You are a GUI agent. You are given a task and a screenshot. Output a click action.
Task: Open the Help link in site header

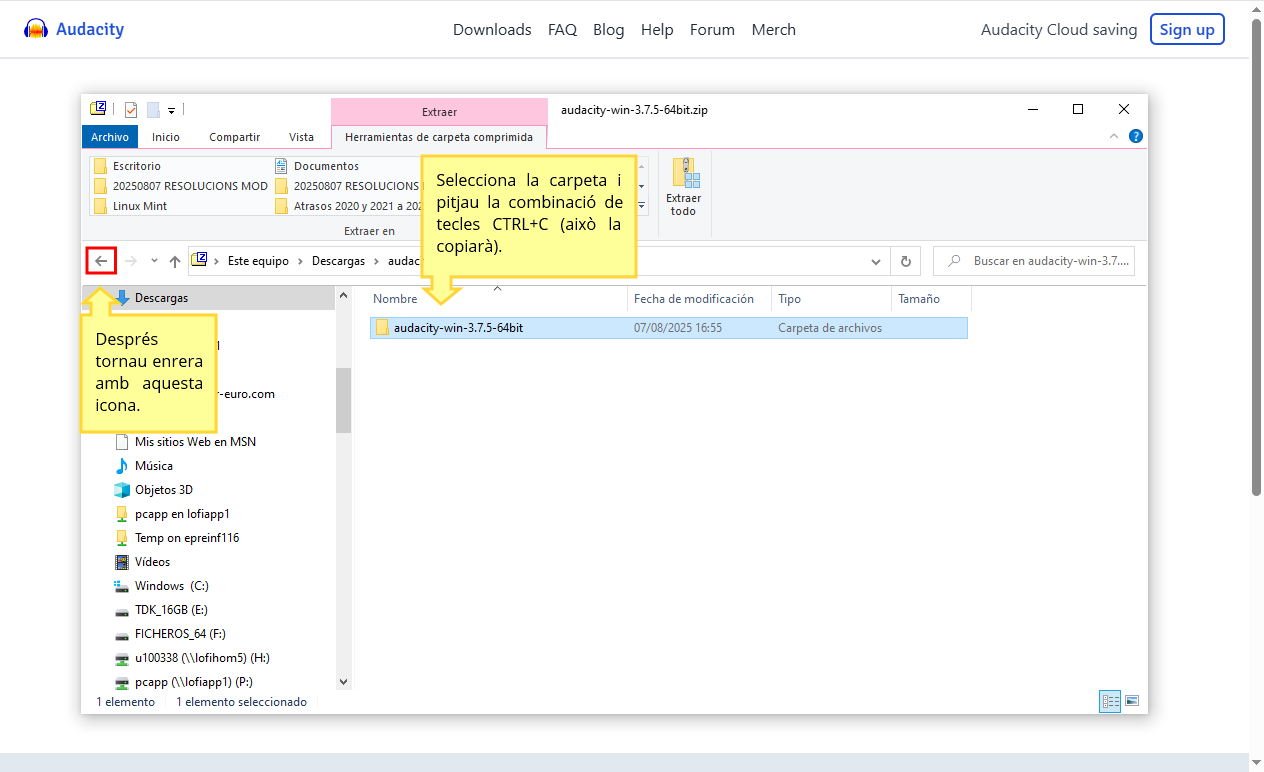657,29
